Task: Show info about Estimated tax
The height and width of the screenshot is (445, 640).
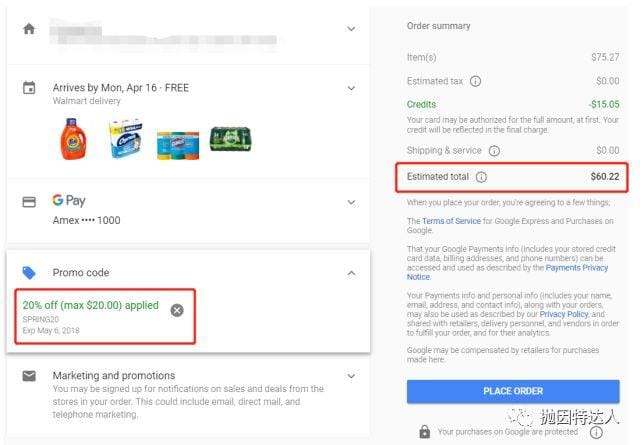Action: point(475,81)
